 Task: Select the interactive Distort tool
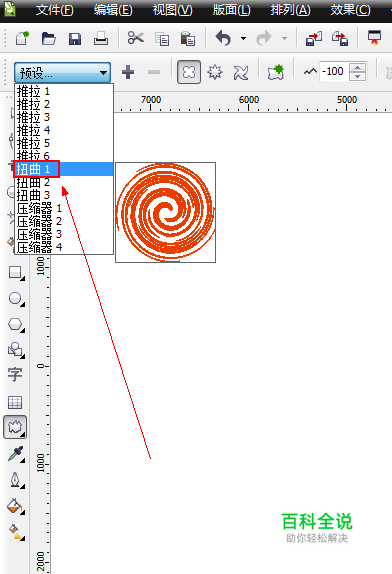[x=15, y=427]
